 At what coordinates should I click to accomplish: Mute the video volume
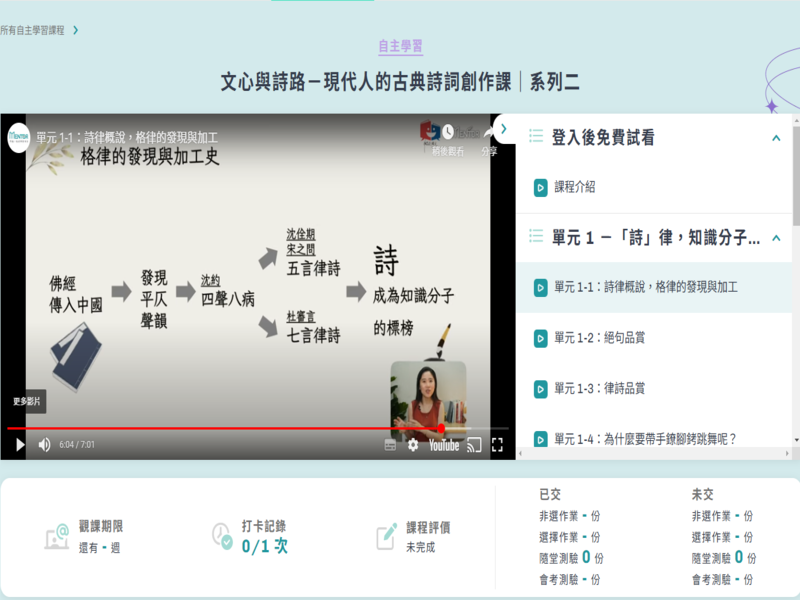[x=44, y=445]
